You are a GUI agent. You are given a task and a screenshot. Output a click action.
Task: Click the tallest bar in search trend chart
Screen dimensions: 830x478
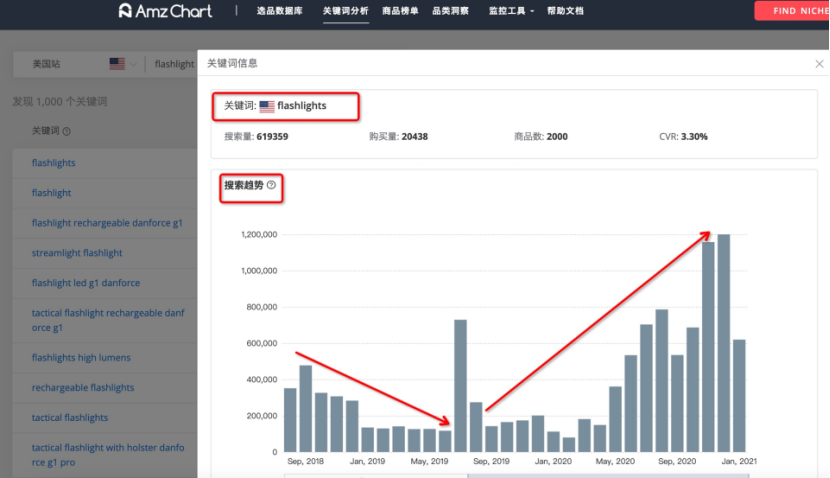pos(724,342)
